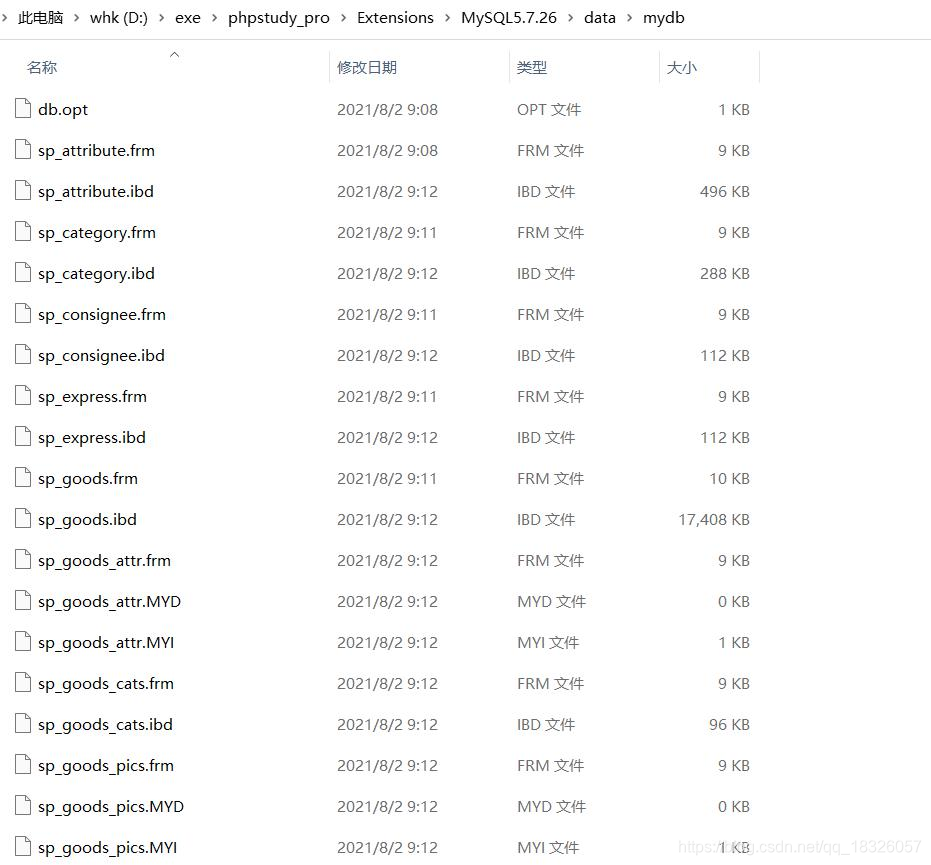This screenshot has height=865, width=931.
Task: Go to whk (D:) drive breadcrumb
Action: click(x=119, y=18)
